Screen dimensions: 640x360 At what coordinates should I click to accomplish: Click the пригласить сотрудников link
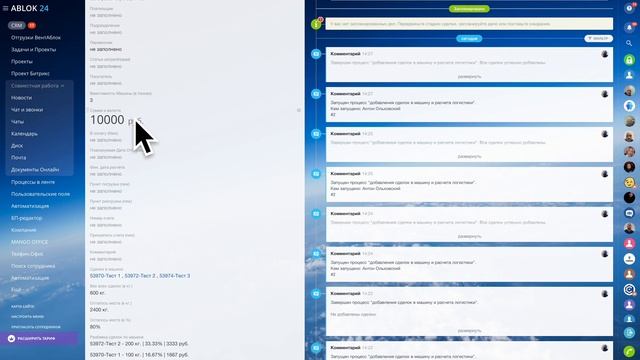pyautogui.click(x=36, y=327)
